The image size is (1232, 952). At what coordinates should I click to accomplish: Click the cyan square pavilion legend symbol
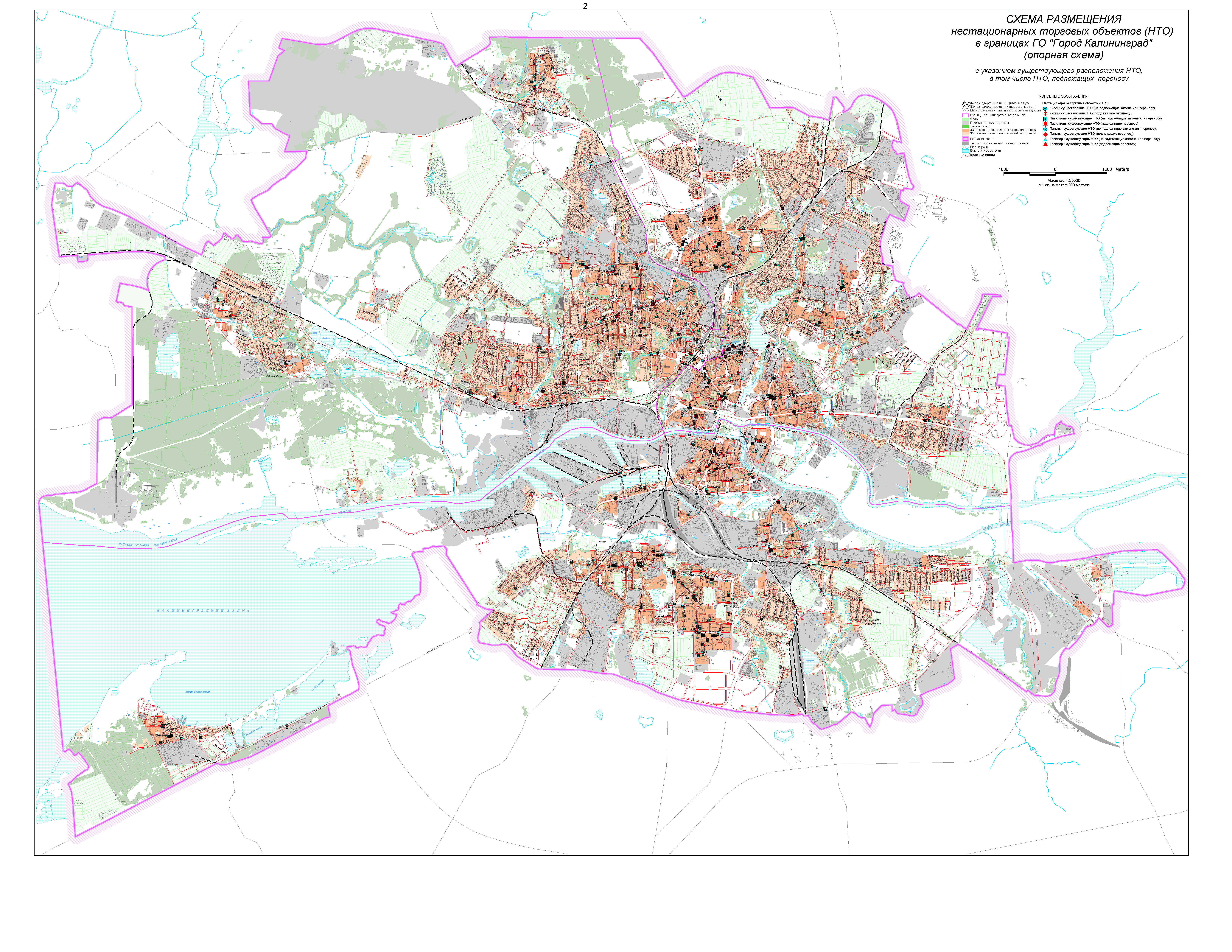click(x=1045, y=119)
